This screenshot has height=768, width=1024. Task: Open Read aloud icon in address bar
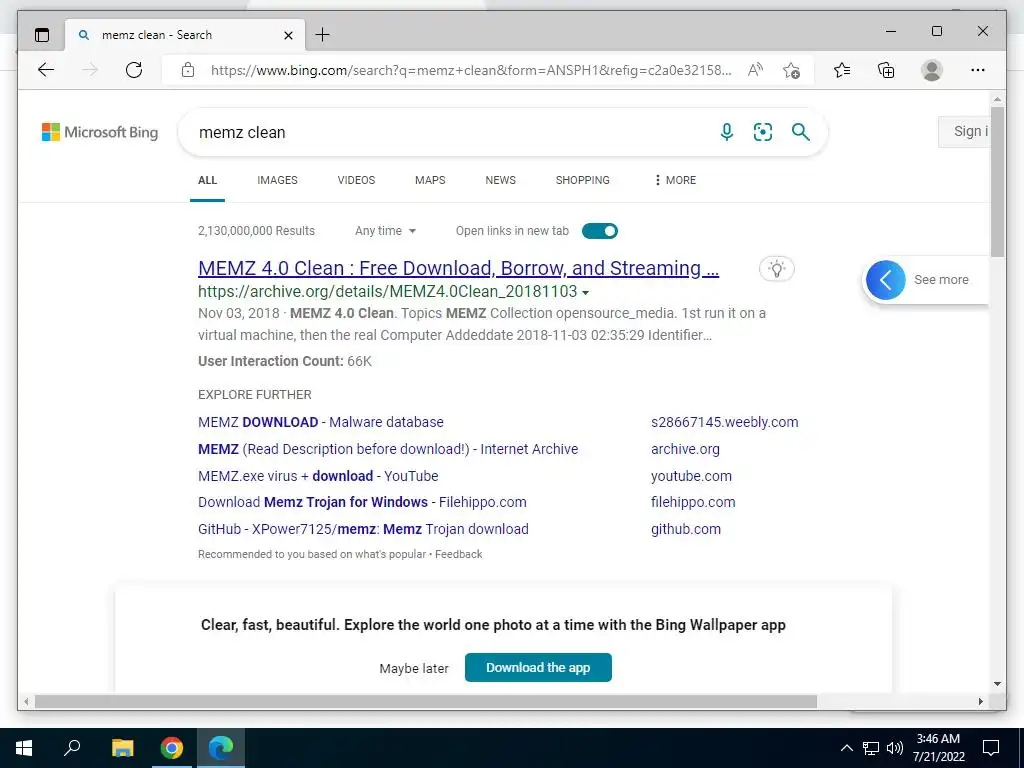click(x=756, y=70)
